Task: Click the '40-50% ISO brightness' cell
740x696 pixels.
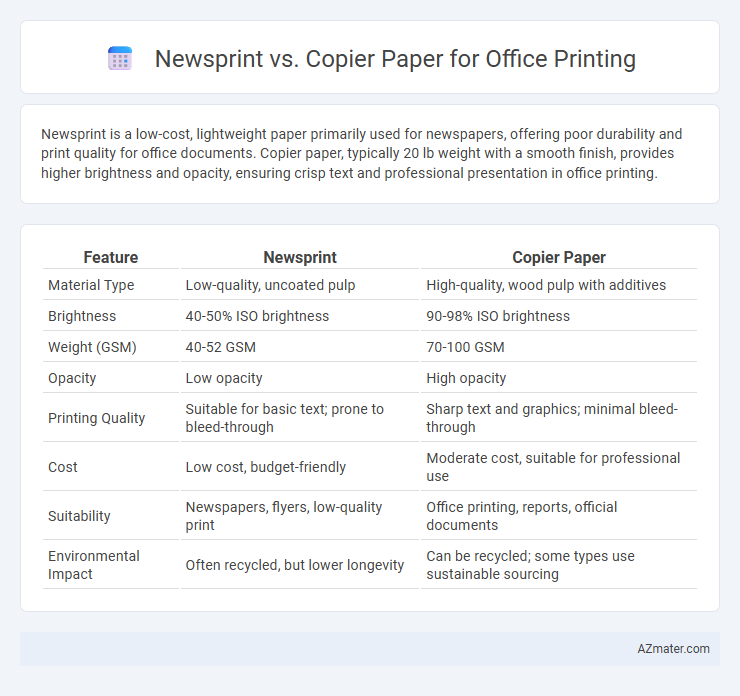Action: (x=300, y=316)
